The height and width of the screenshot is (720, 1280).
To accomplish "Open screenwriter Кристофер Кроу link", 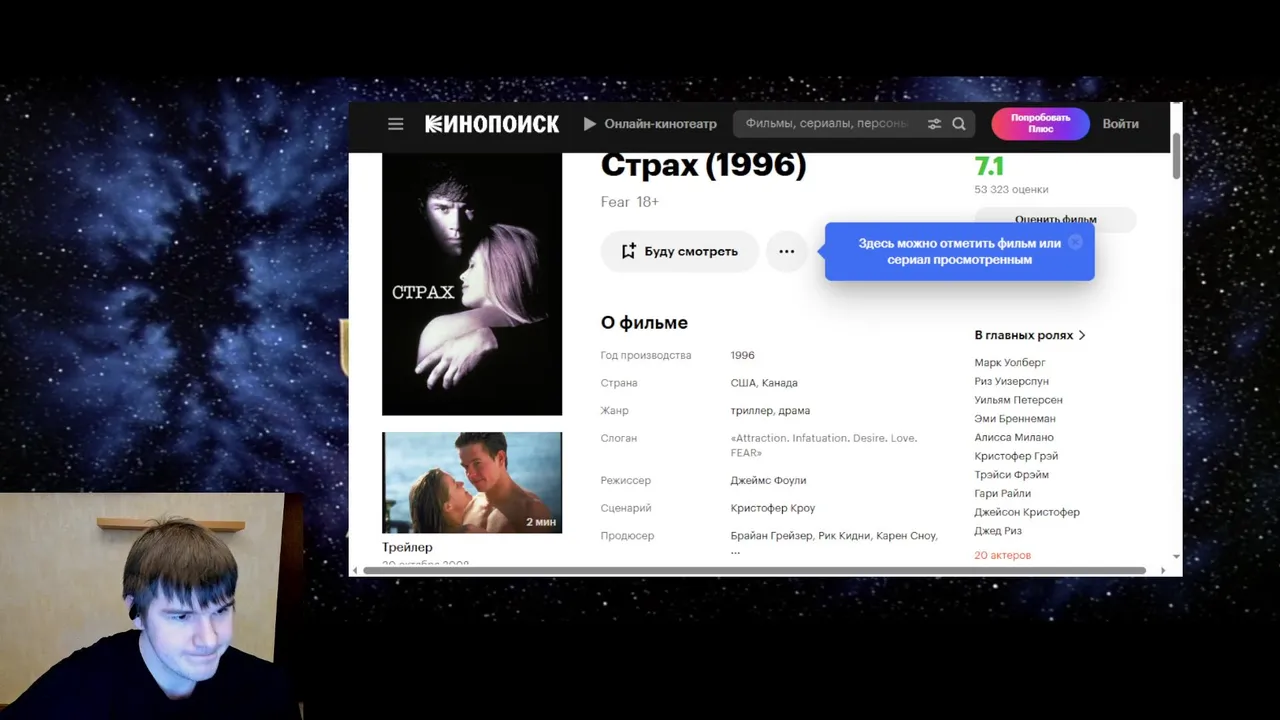I will tap(773, 508).
